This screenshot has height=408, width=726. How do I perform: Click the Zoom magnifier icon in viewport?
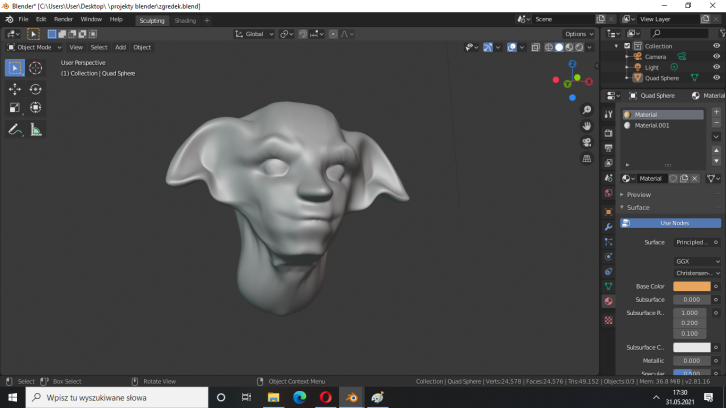point(587,110)
